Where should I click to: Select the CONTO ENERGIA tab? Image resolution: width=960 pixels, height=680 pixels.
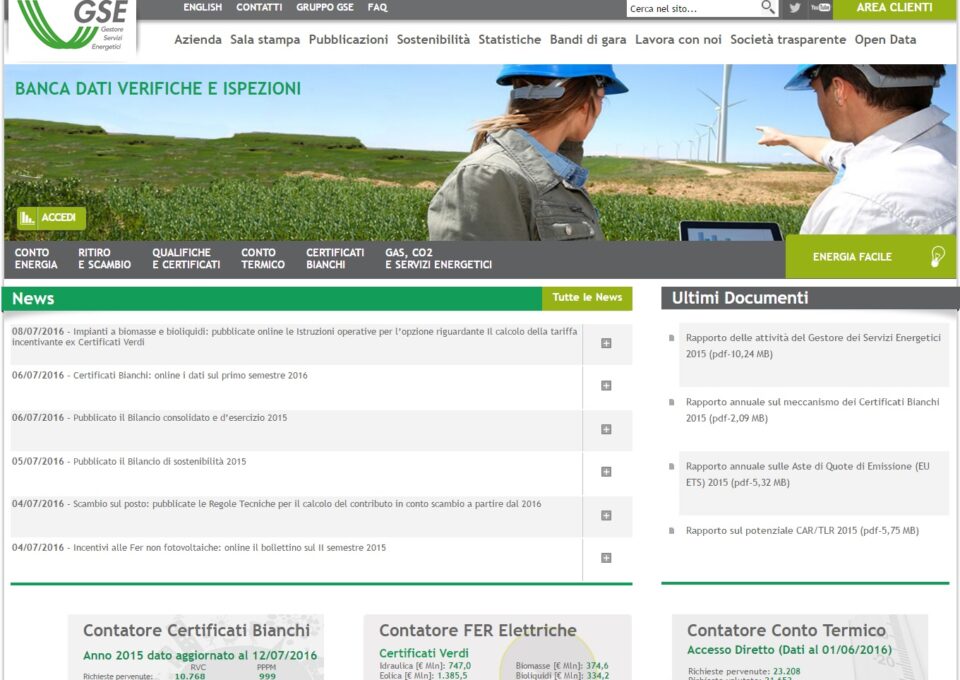coord(36,258)
